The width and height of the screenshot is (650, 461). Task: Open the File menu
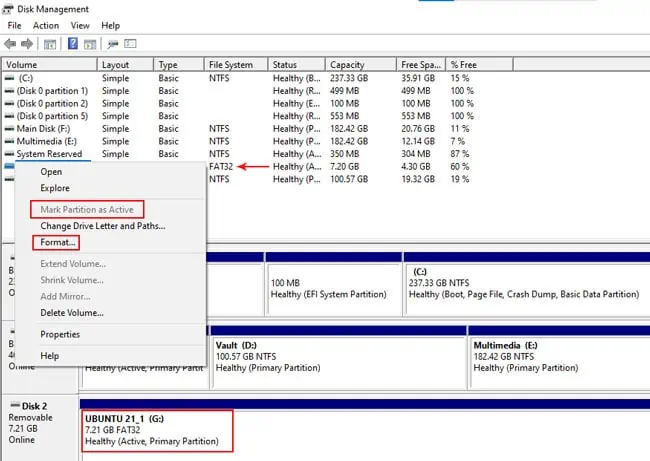[15, 25]
